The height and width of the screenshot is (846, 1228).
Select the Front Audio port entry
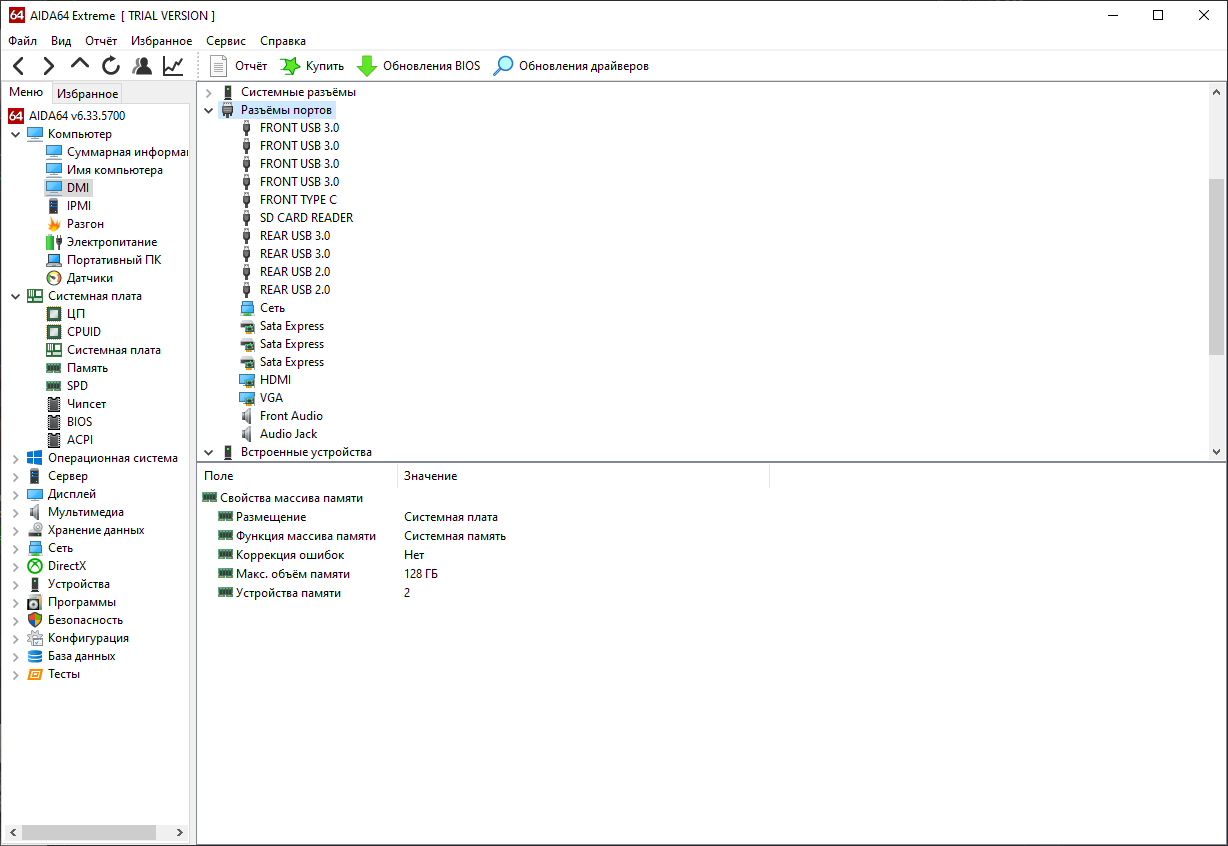tap(291, 416)
